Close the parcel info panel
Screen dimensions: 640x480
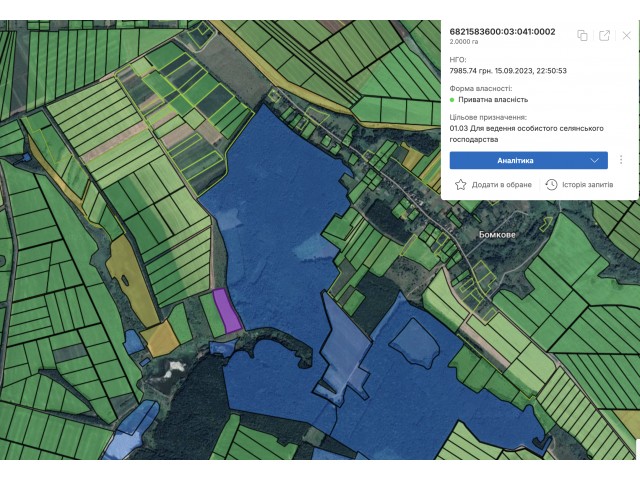pos(627,36)
